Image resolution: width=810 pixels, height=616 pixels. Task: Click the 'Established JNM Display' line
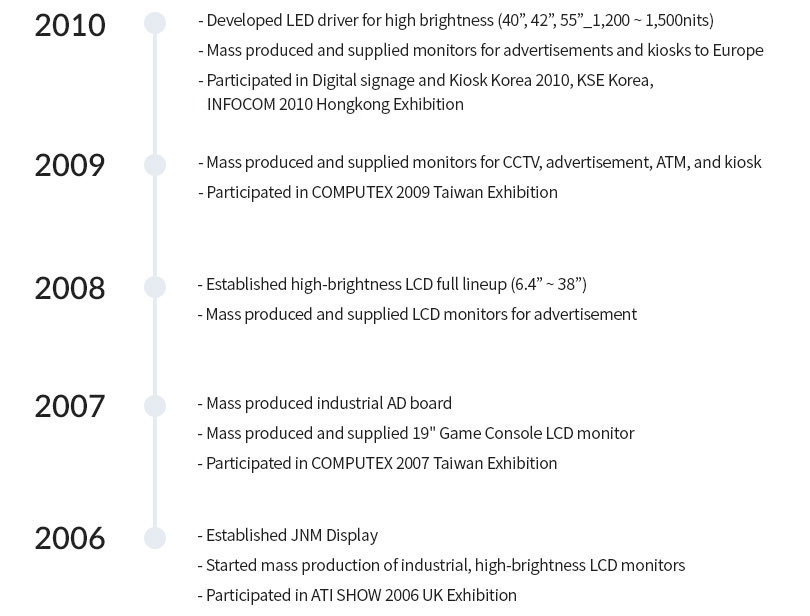tap(288, 535)
